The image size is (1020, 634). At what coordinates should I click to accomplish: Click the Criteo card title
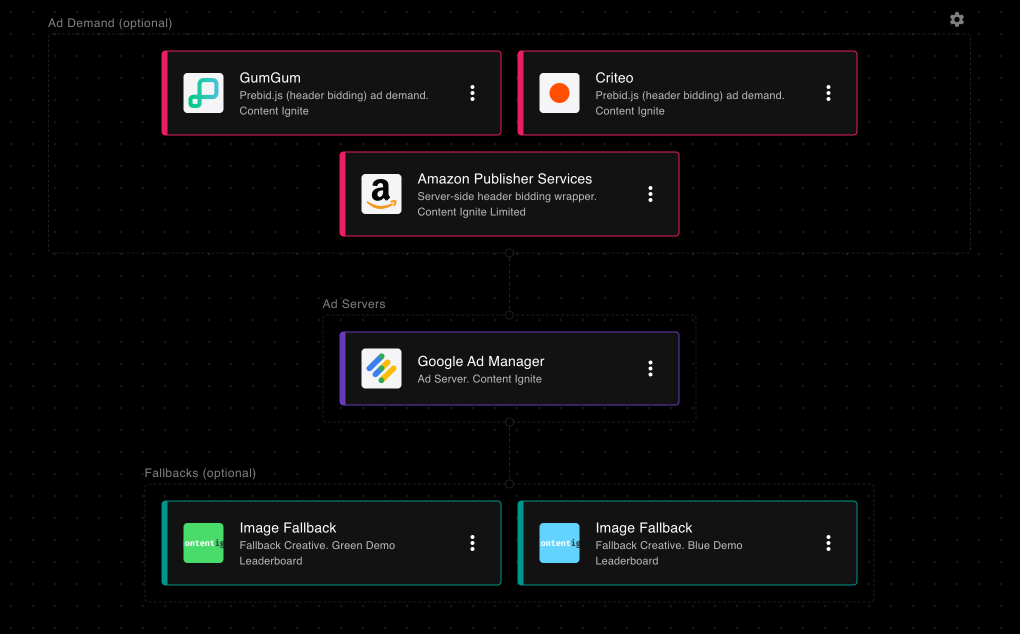click(x=614, y=78)
